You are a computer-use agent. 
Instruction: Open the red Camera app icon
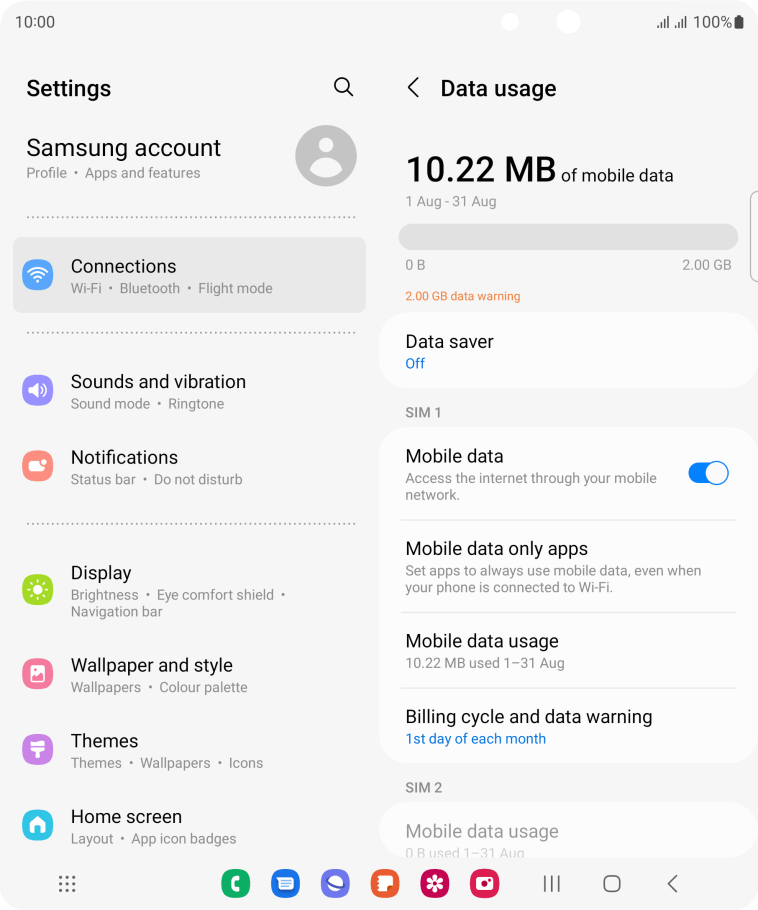click(485, 884)
